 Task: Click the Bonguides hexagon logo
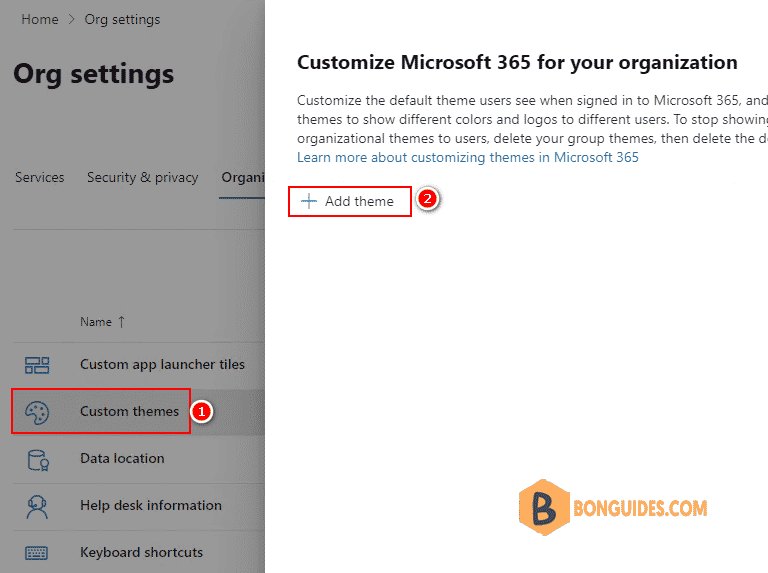click(544, 507)
